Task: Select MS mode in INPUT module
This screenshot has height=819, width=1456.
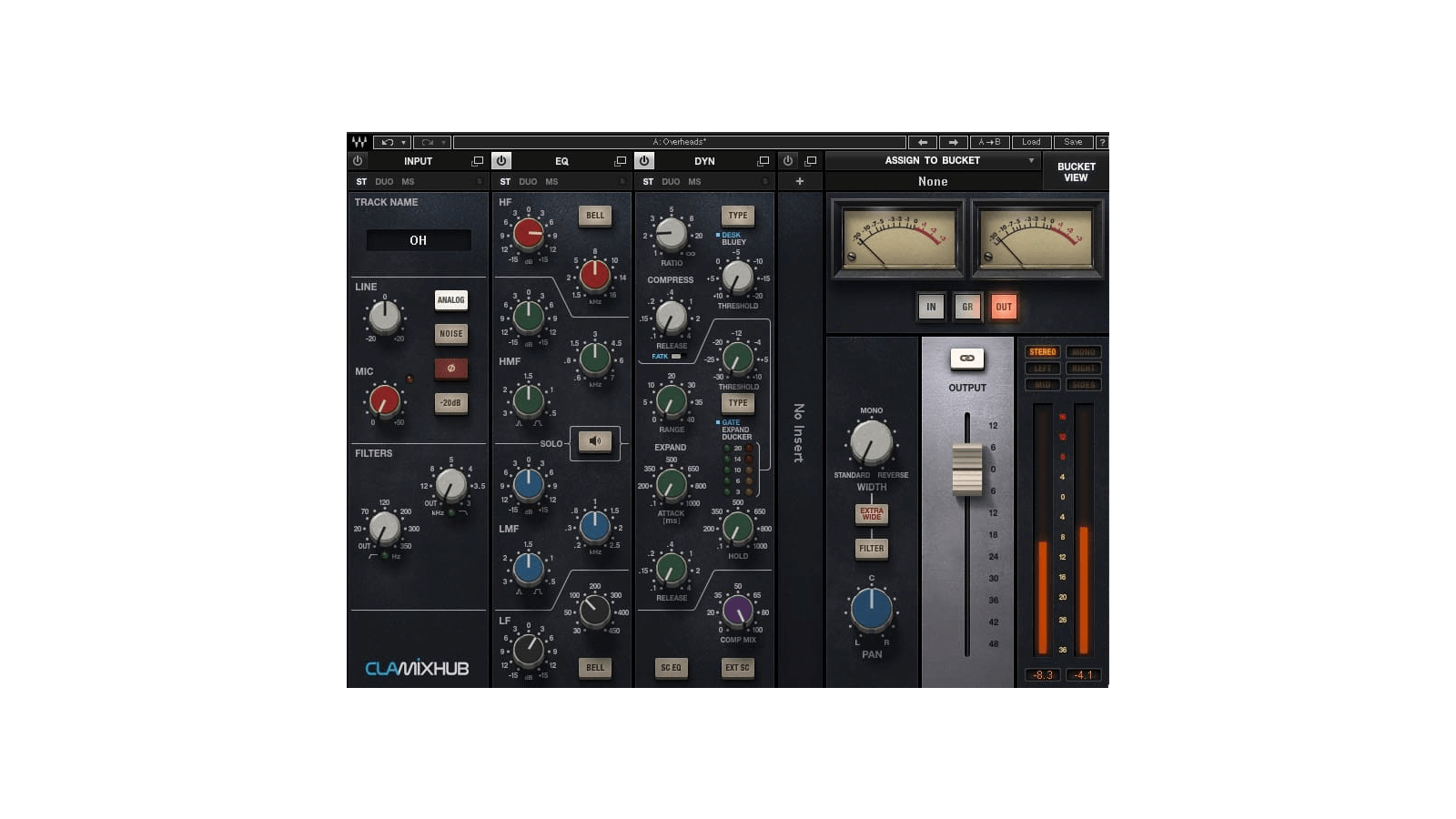Action: pyautogui.click(x=408, y=182)
